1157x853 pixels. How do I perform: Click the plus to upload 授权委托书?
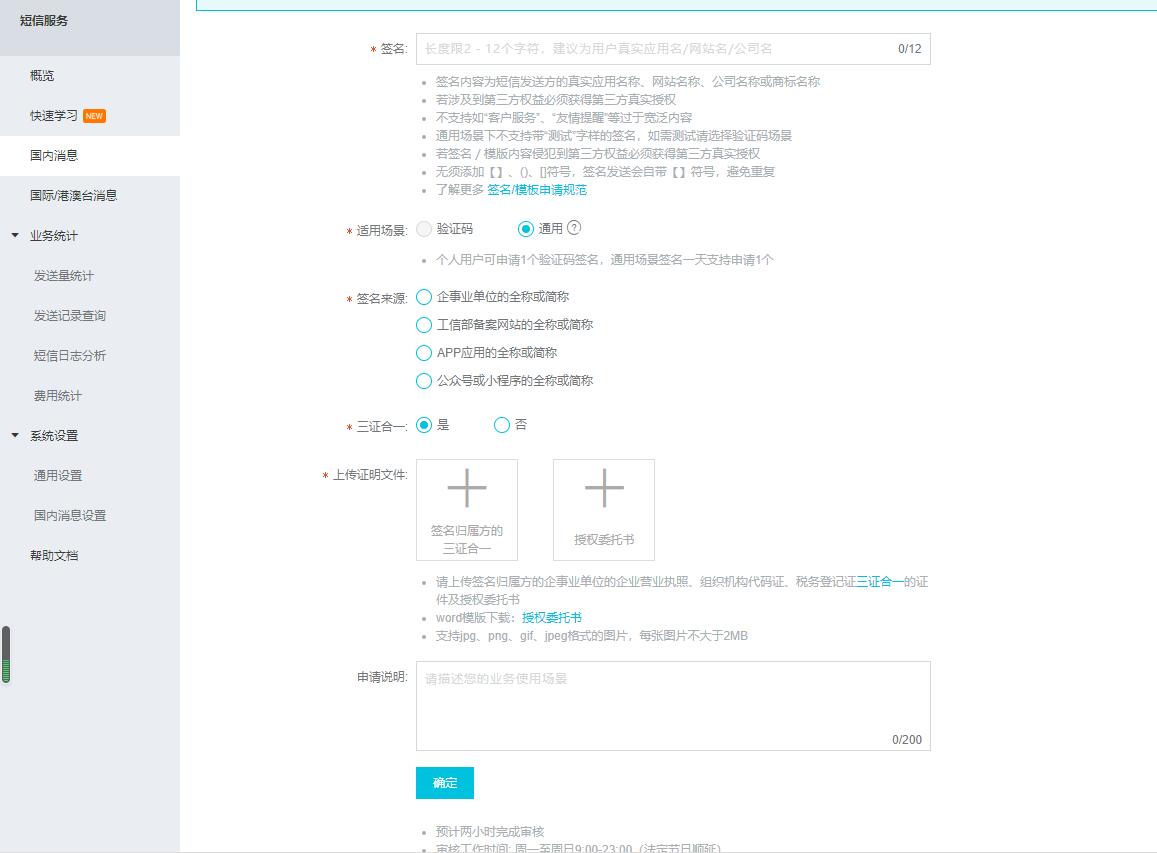pos(604,488)
